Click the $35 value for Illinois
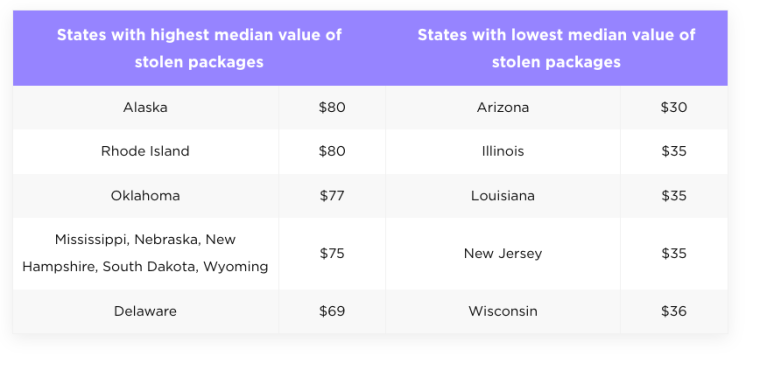The height and width of the screenshot is (377, 760). 674,151
